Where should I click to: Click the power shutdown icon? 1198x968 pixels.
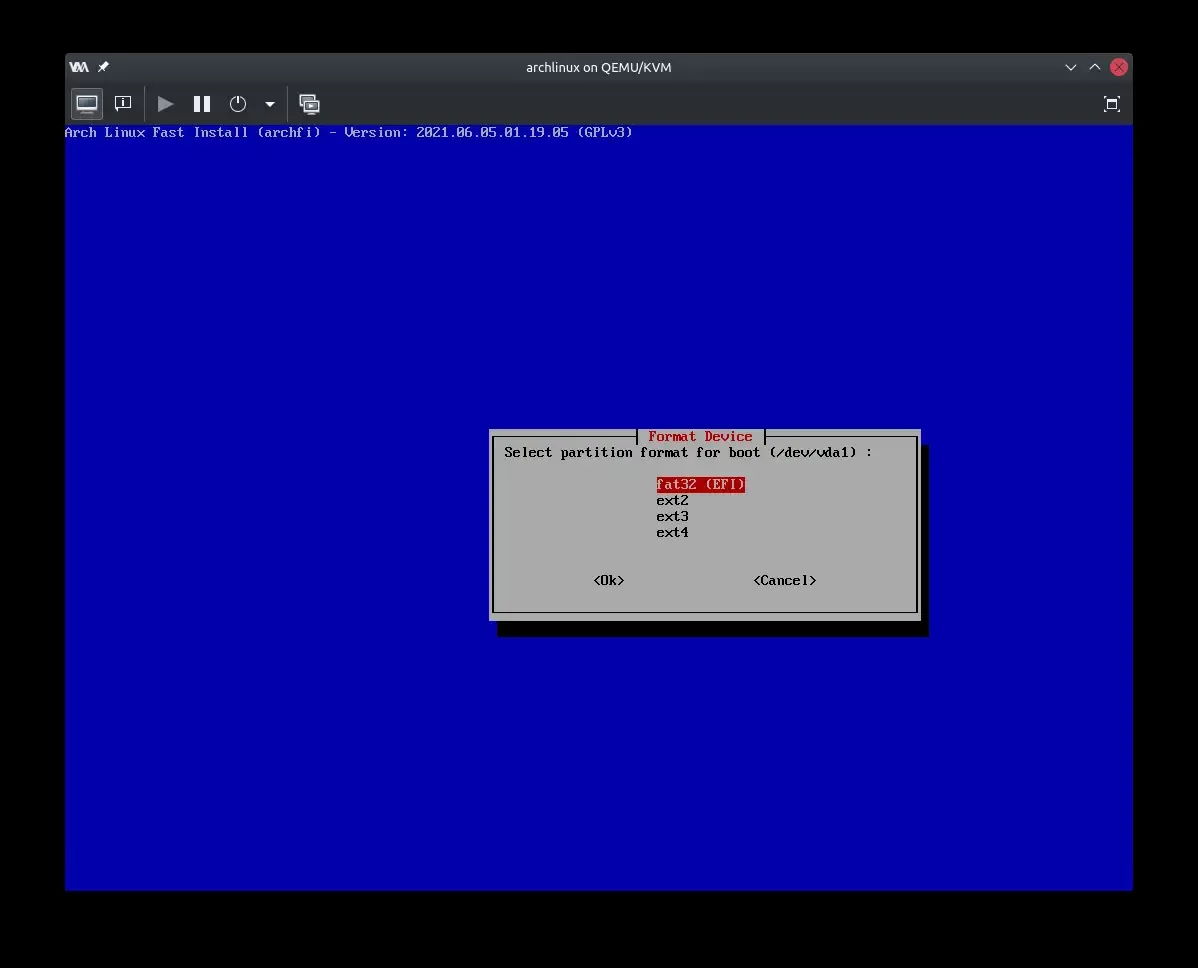pos(238,104)
